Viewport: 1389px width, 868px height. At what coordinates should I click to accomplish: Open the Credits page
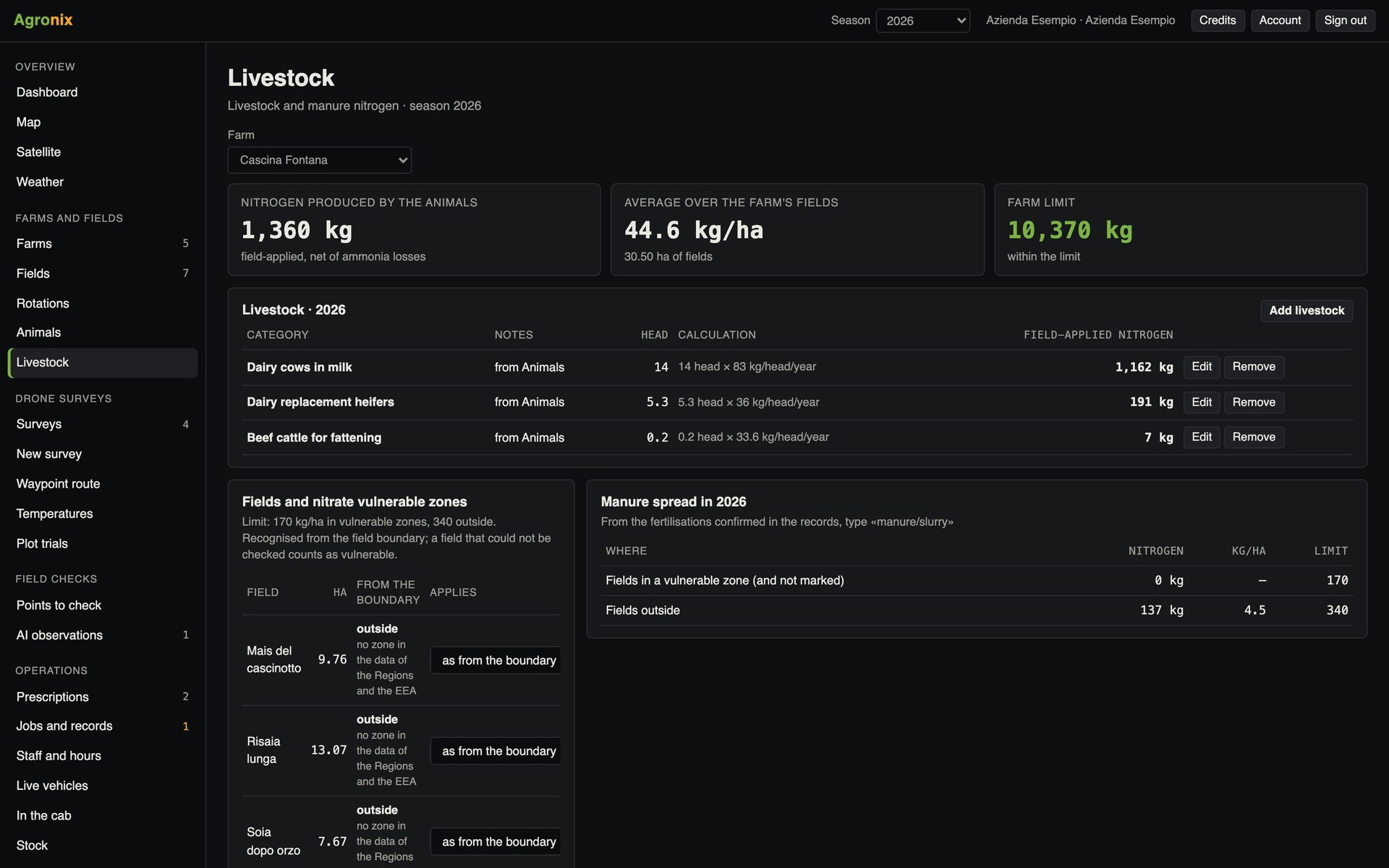(1218, 20)
